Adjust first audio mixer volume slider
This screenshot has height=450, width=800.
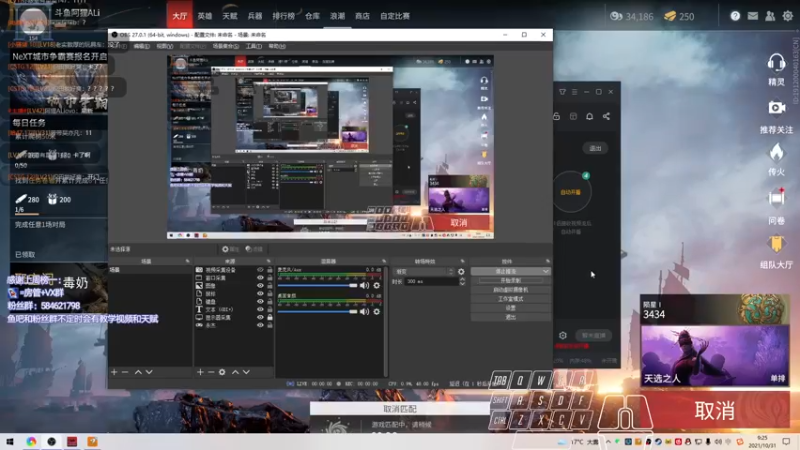click(317, 286)
